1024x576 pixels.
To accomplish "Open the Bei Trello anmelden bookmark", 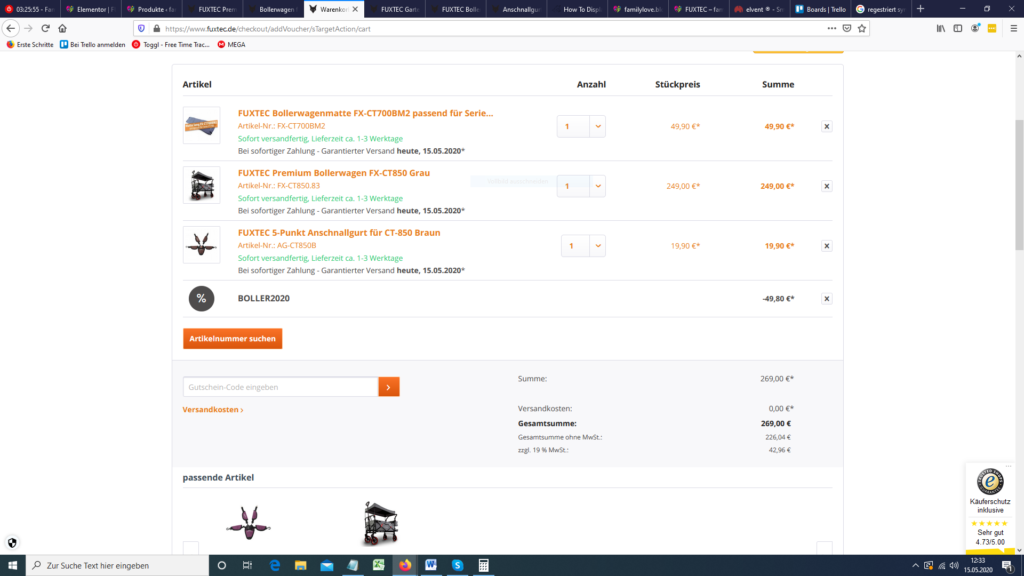I will (x=92, y=44).
